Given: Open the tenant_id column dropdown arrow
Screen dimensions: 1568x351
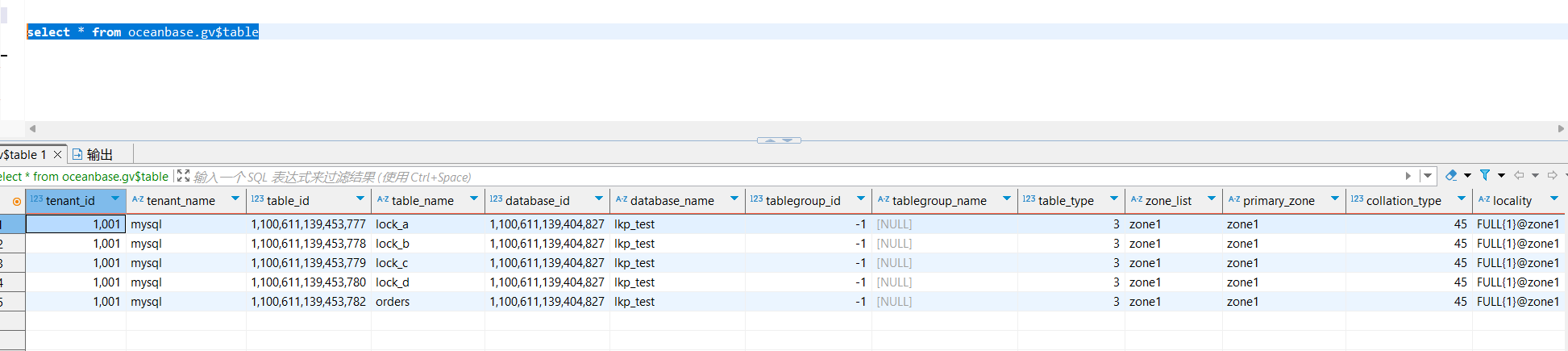Looking at the screenshot, I should click(x=115, y=198).
